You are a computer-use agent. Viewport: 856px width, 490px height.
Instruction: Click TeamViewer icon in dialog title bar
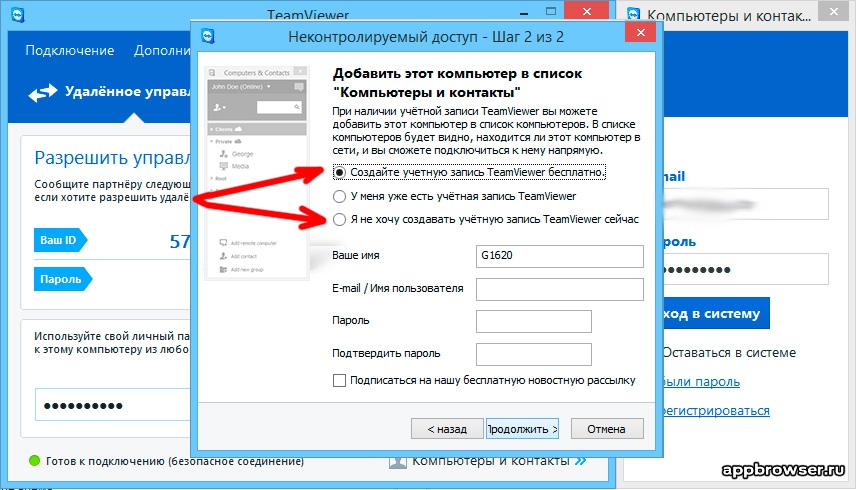pyautogui.click(x=208, y=37)
